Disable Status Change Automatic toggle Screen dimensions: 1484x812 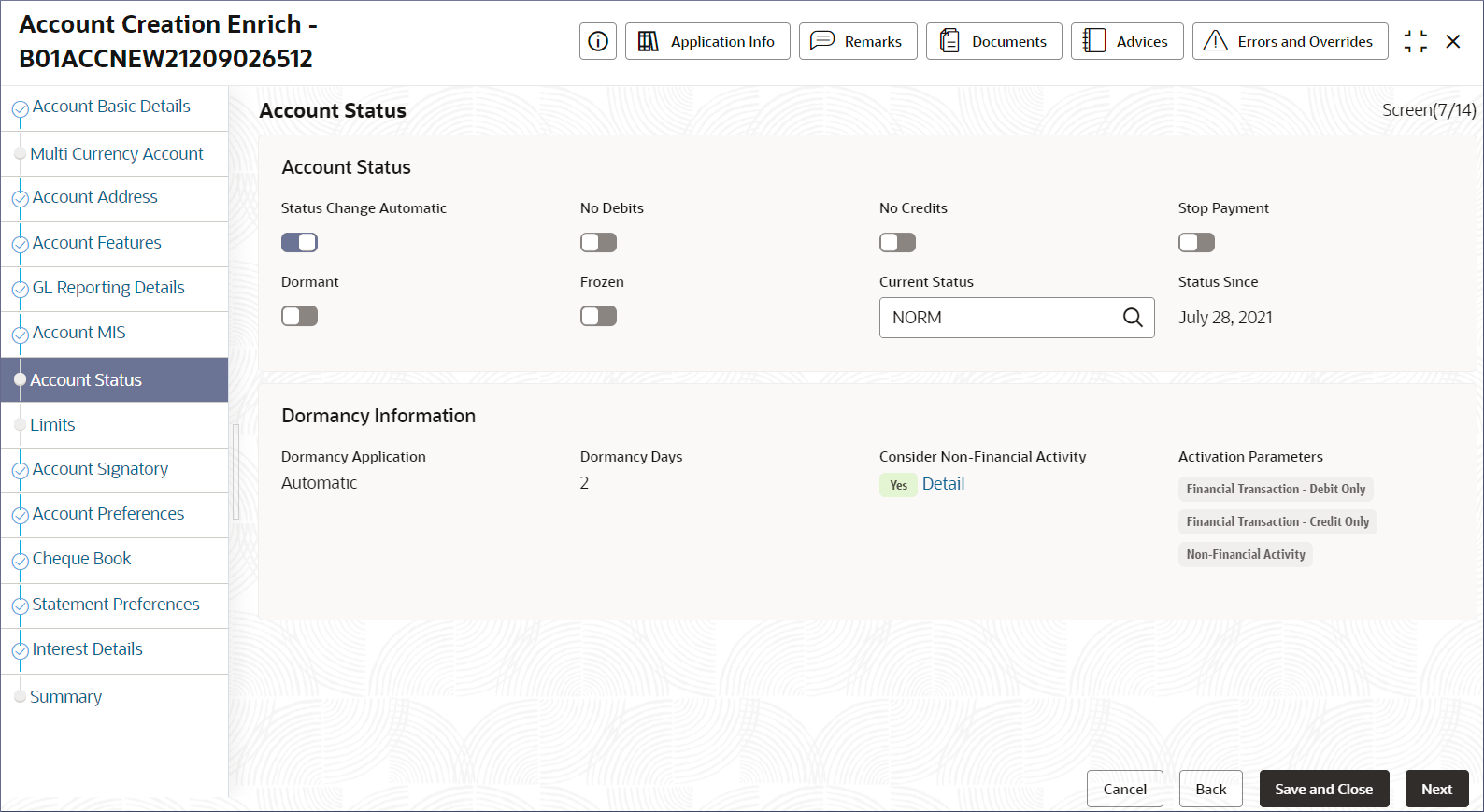[300, 243]
